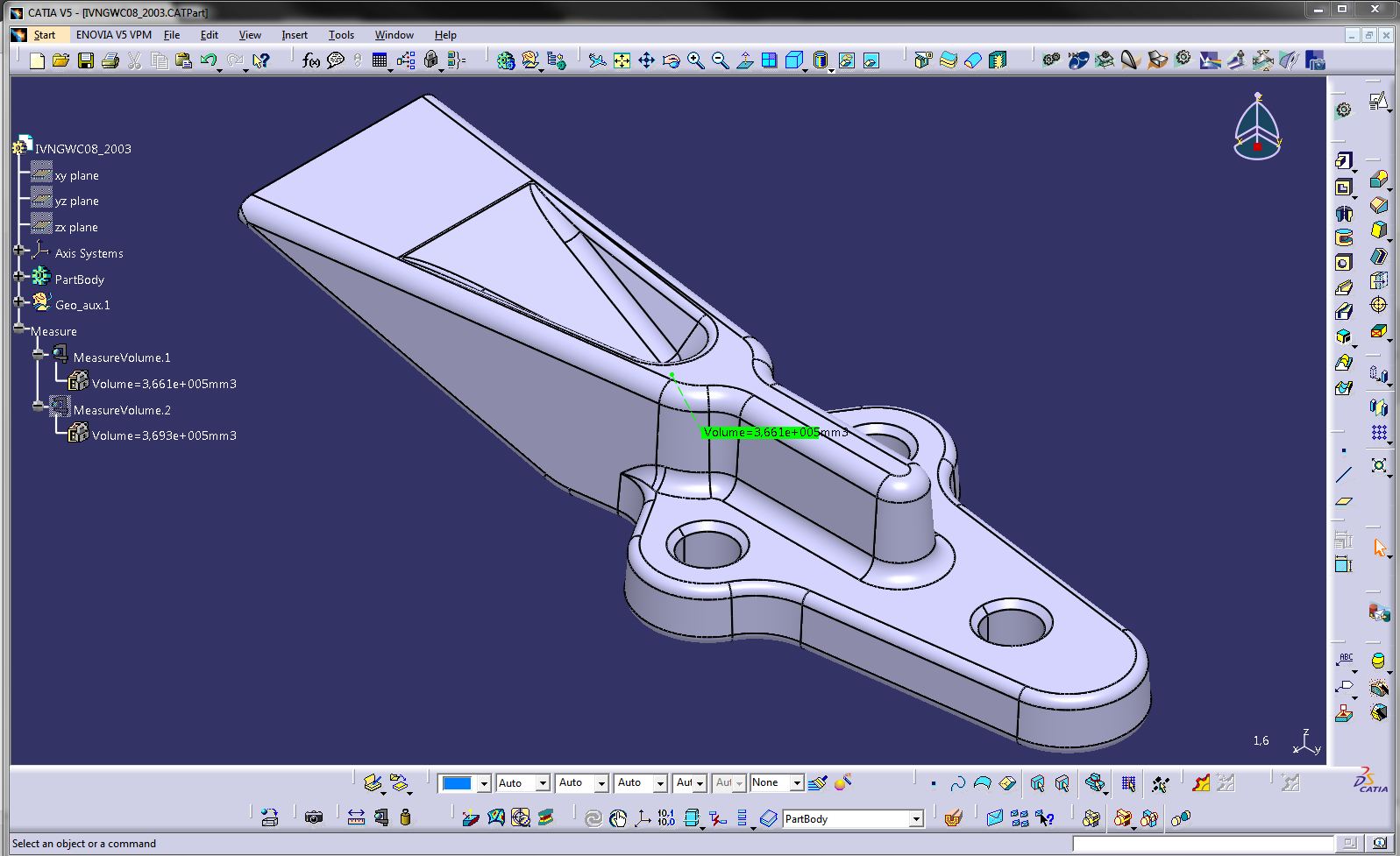The image size is (1400, 856).
Task: Open the Start menu
Action: point(45,35)
